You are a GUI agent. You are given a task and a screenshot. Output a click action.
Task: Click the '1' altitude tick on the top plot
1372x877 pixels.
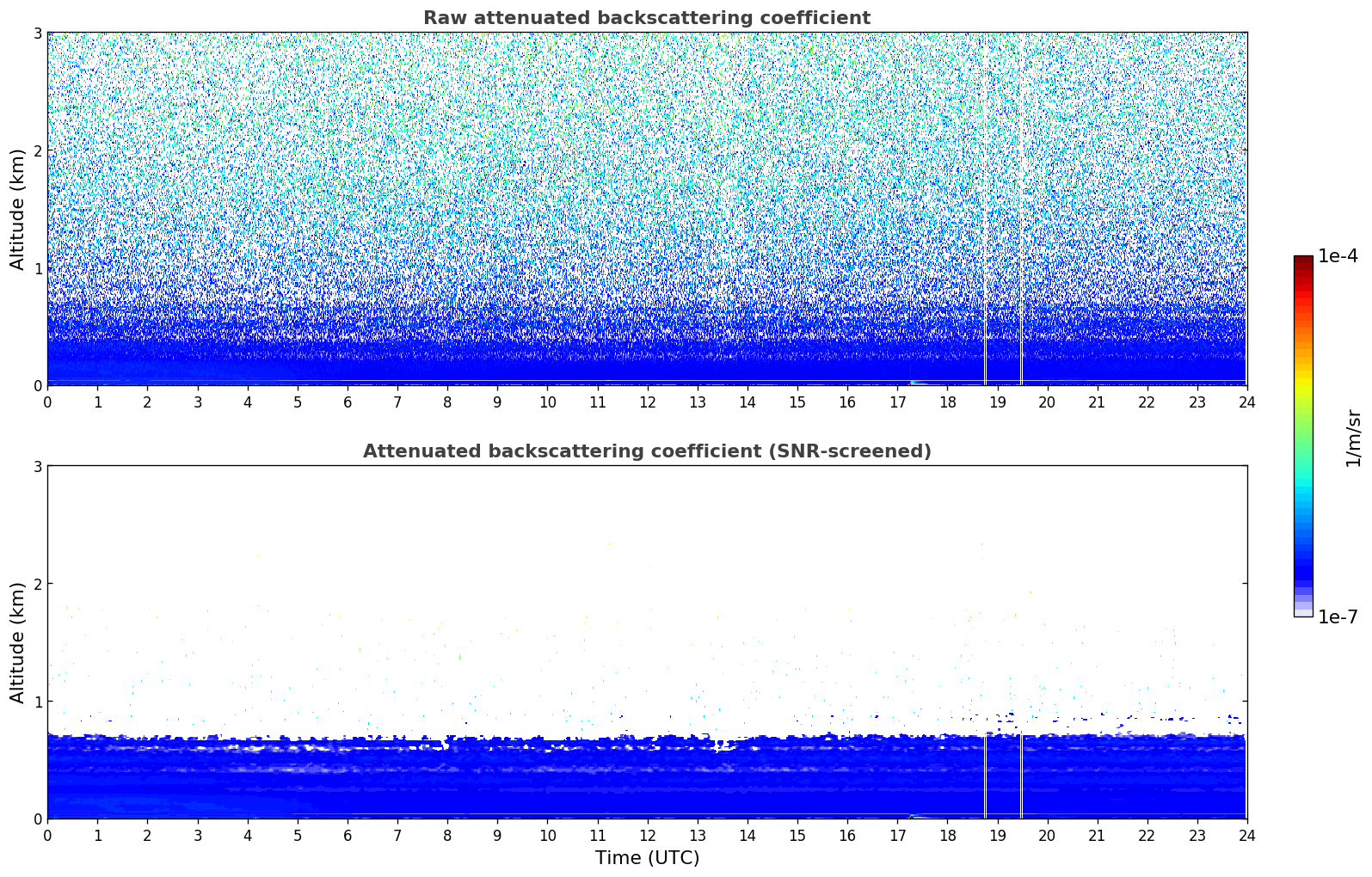pyautogui.click(x=37, y=268)
